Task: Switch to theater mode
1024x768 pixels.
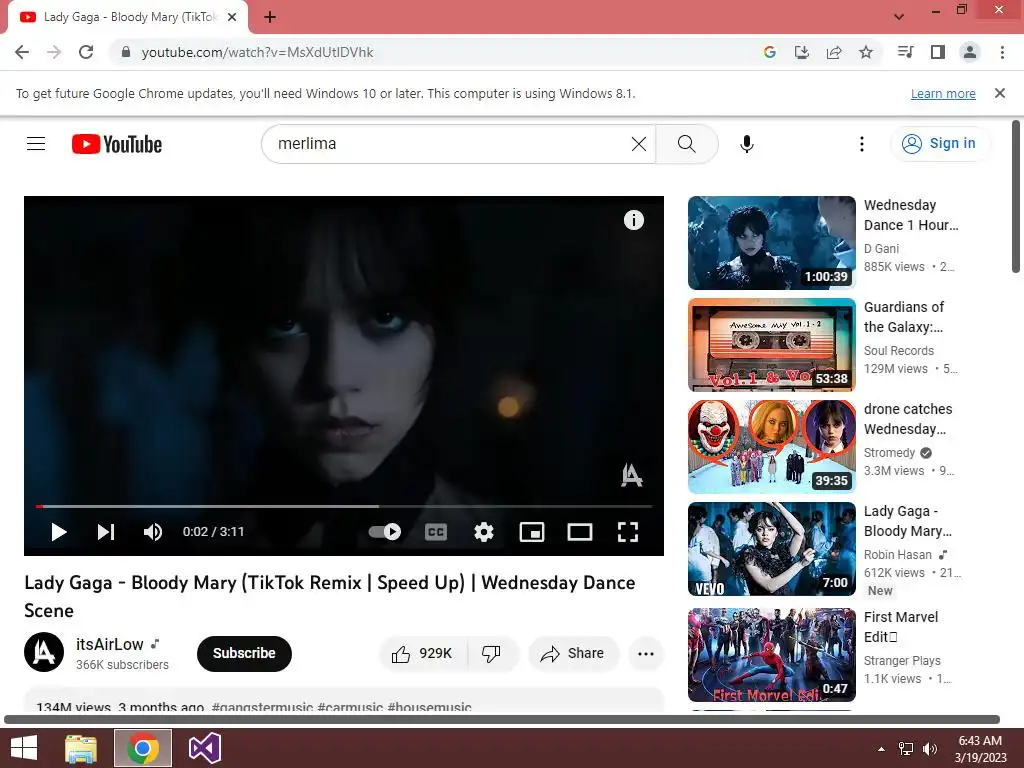Action: [x=580, y=532]
